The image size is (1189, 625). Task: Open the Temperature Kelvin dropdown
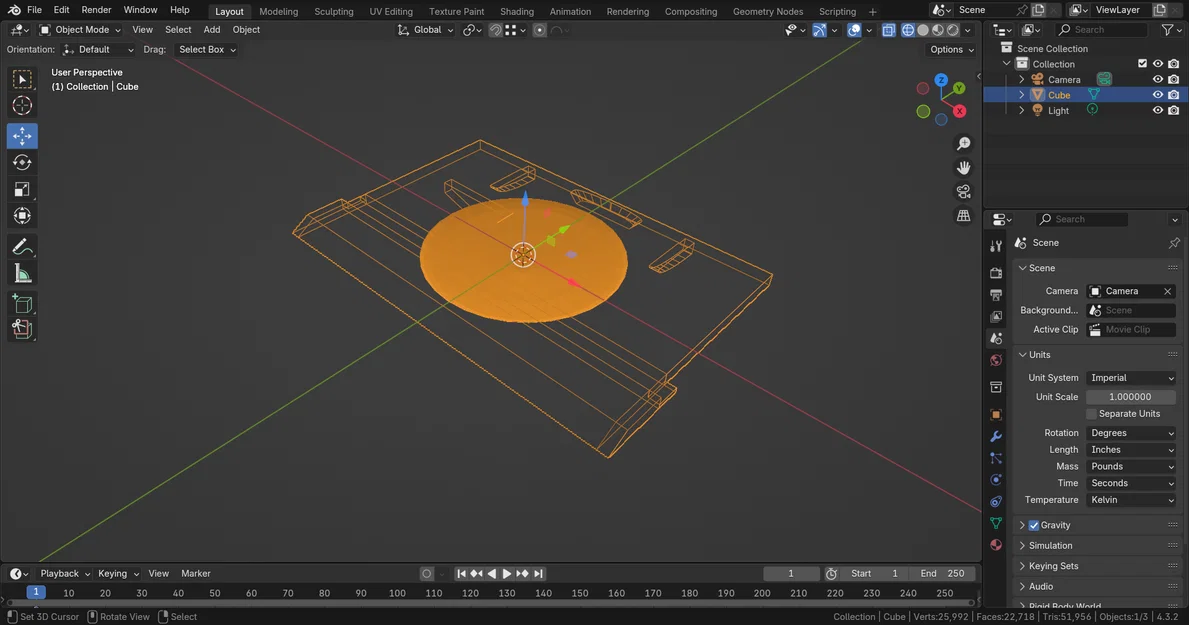point(1131,500)
